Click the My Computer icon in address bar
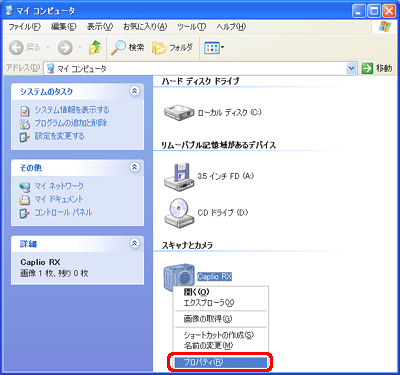Viewport: 400px width, 375px height. point(51,69)
